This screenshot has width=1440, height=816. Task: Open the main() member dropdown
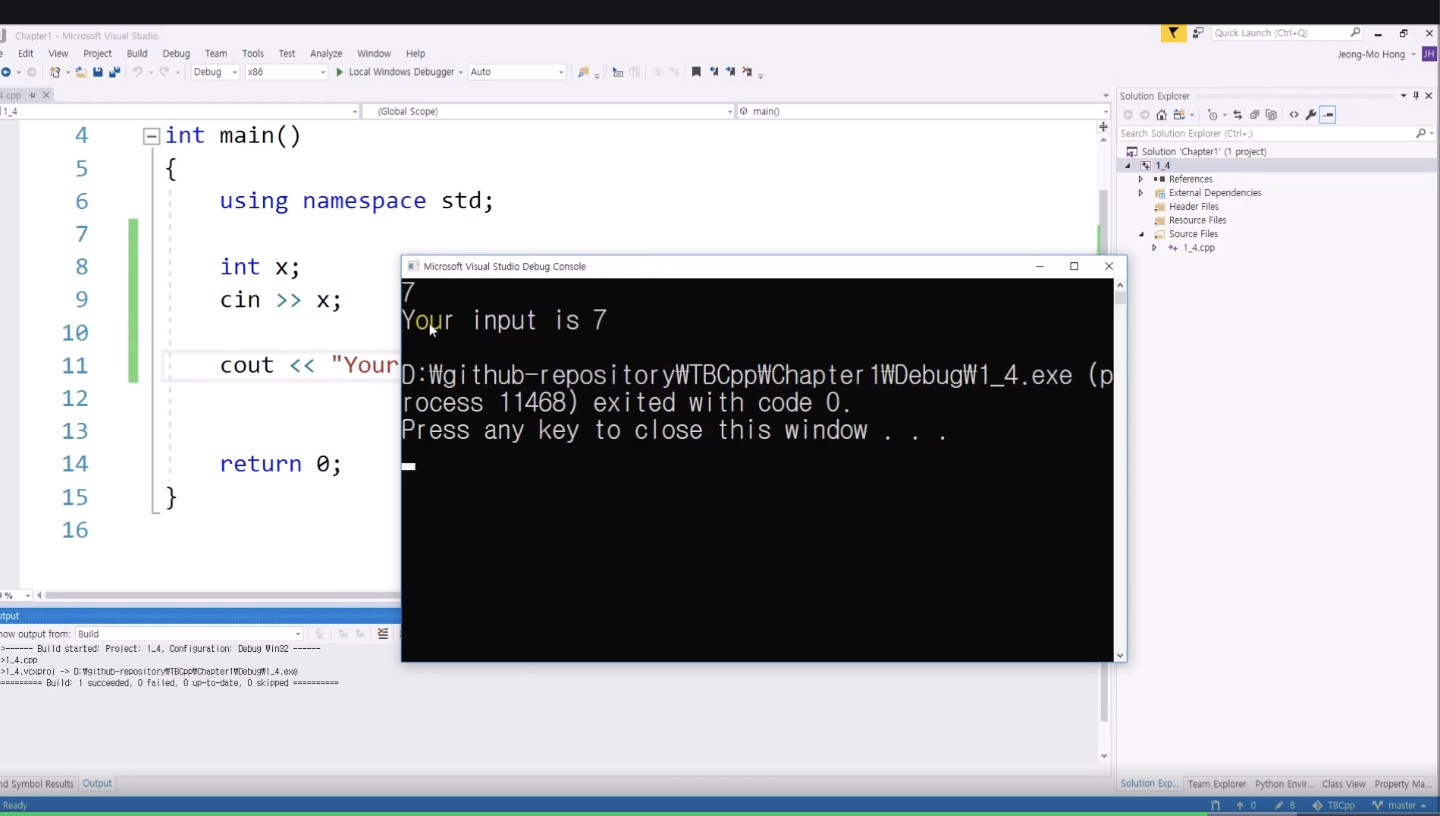point(923,111)
